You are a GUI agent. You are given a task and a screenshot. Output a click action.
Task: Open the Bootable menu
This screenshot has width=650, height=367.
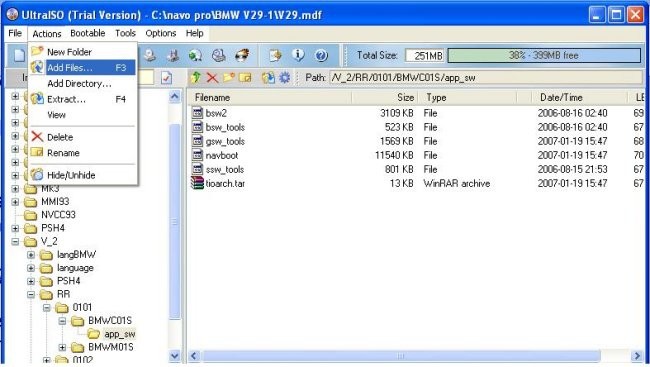87,33
